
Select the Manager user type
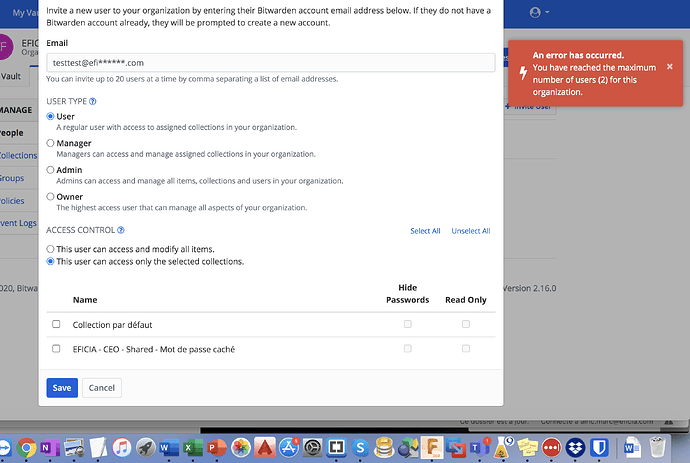point(51,143)
